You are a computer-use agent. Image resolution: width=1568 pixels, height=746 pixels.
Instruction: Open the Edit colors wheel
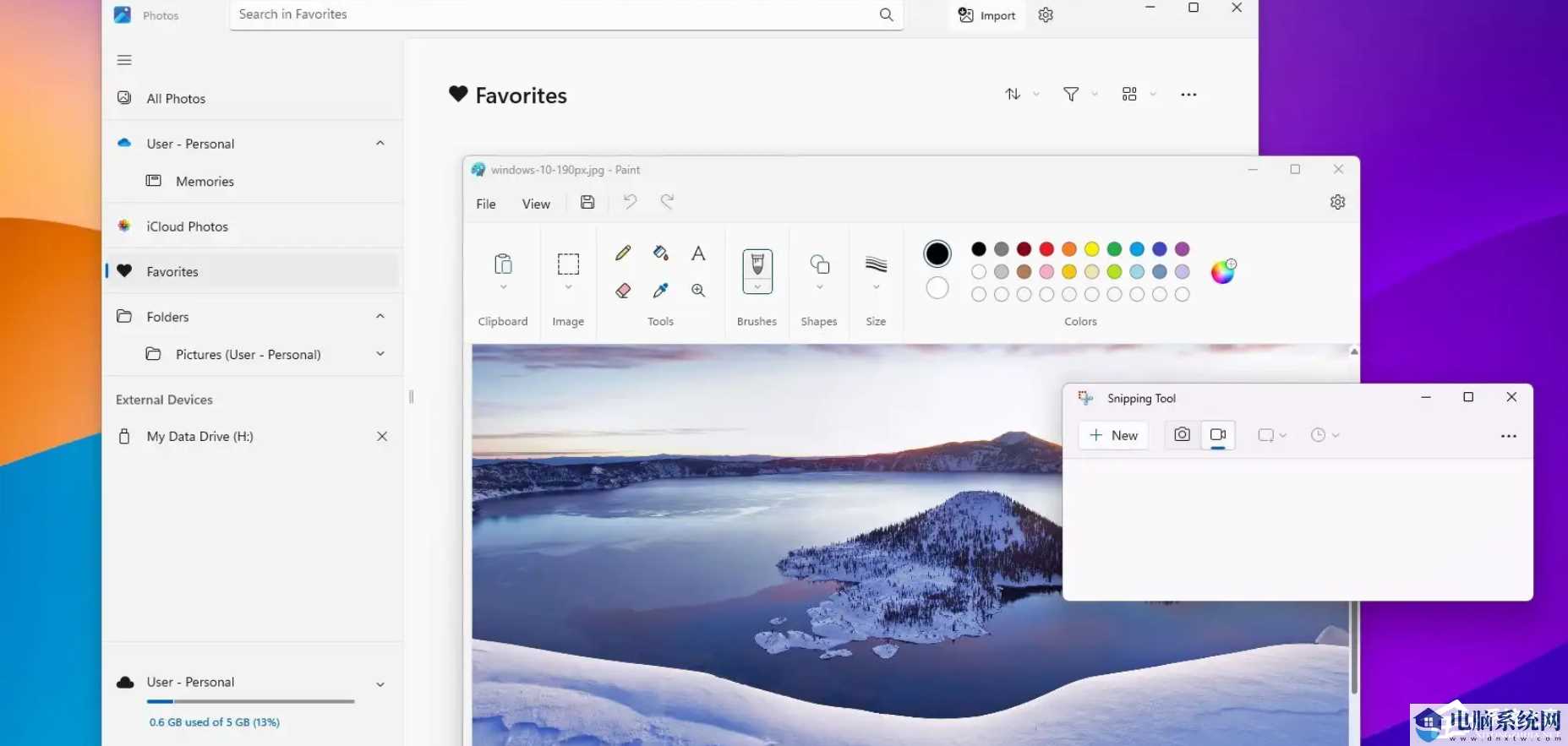tap(1223, 271)
